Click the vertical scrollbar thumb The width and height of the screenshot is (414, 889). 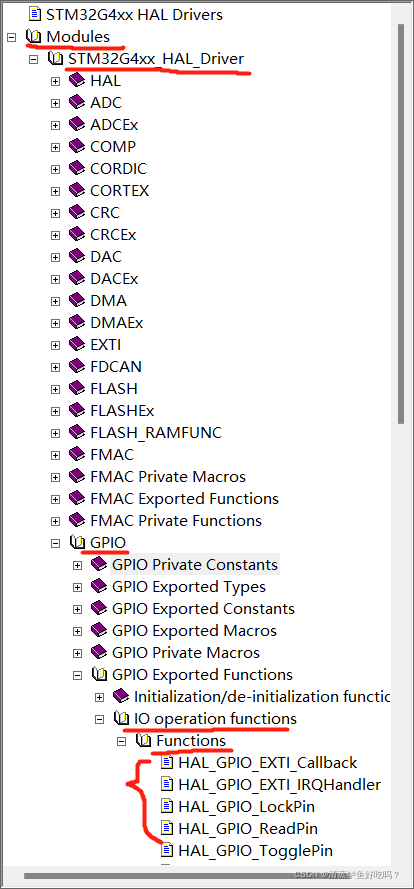click(402, 225)
